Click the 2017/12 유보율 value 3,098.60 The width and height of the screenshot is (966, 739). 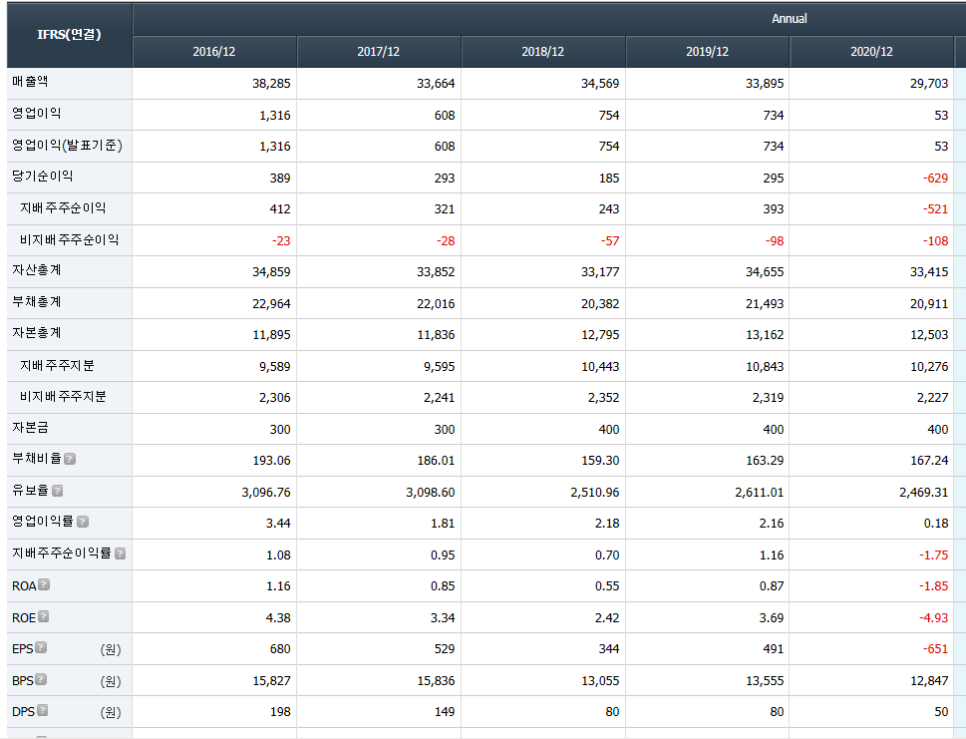430,493
